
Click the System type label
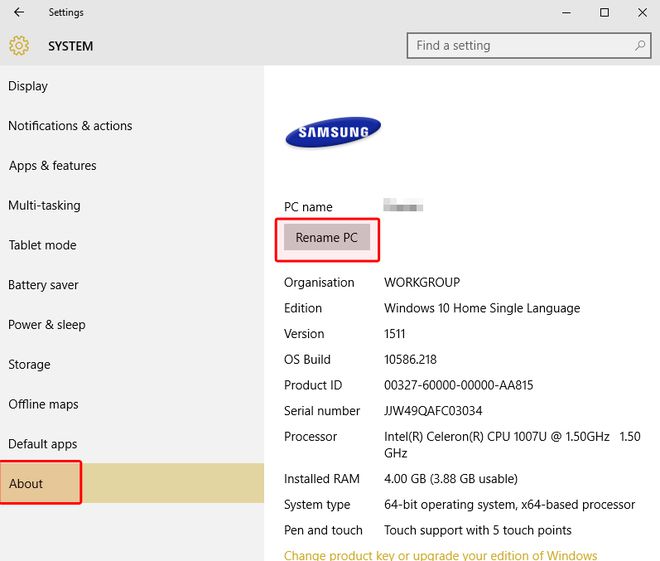click(x=317, y=505)
